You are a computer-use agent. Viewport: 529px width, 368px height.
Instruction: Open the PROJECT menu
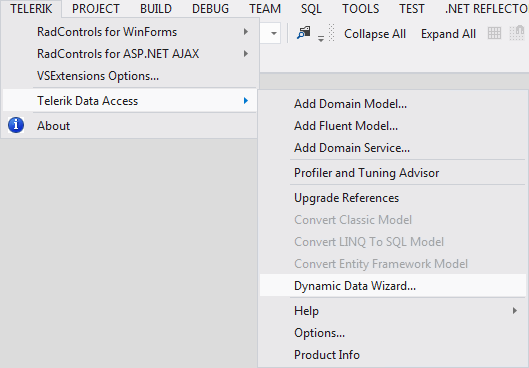96,9
